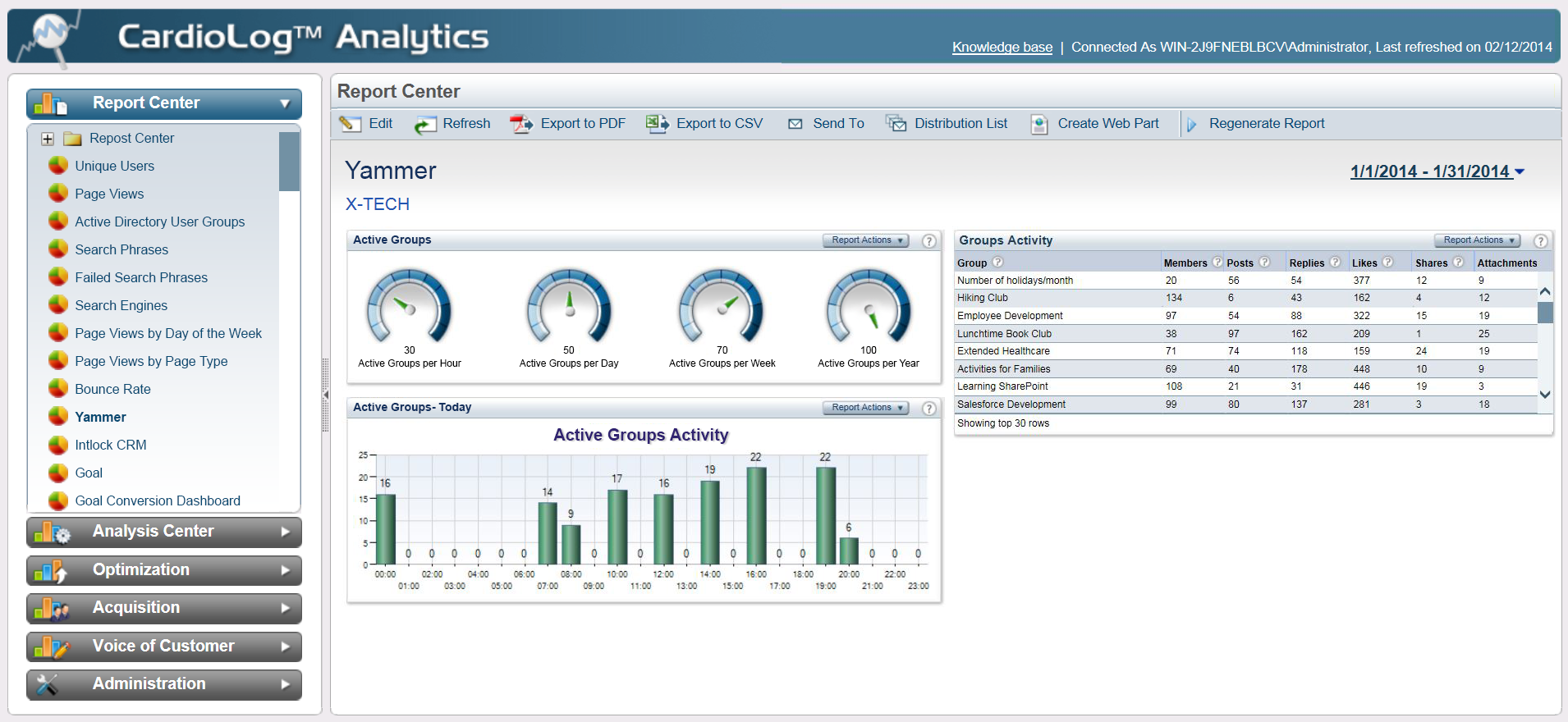This screenshot has height=722, width=1568.
Task: Click the Send To envelope icon
Action: point(795,124)
